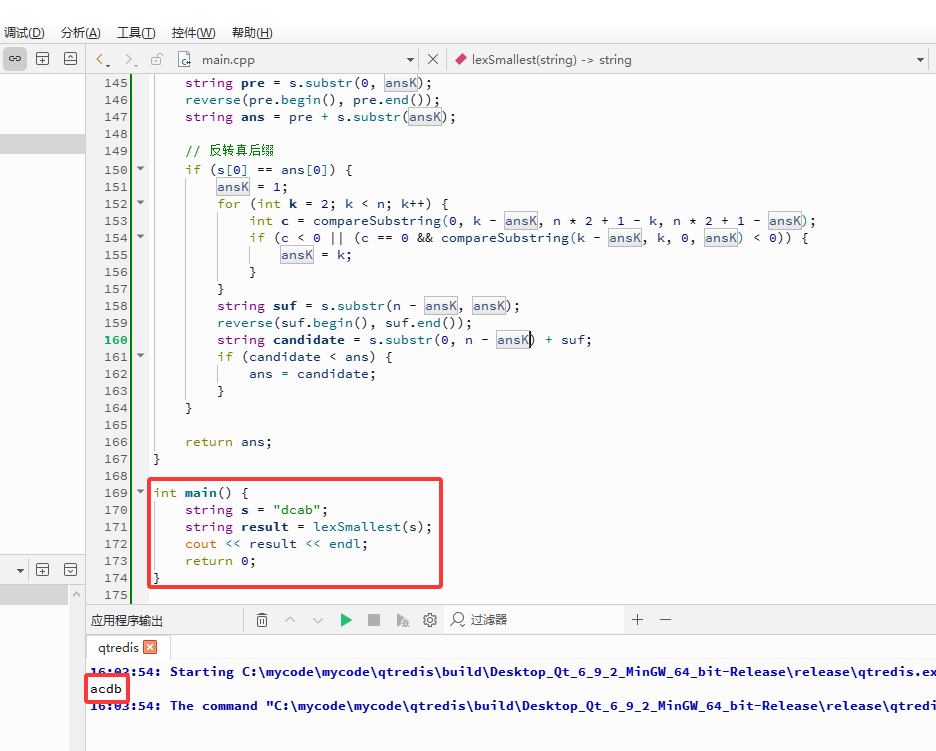
Task: Click the split-add icon beside the link icon
Action: pos(42,59)
